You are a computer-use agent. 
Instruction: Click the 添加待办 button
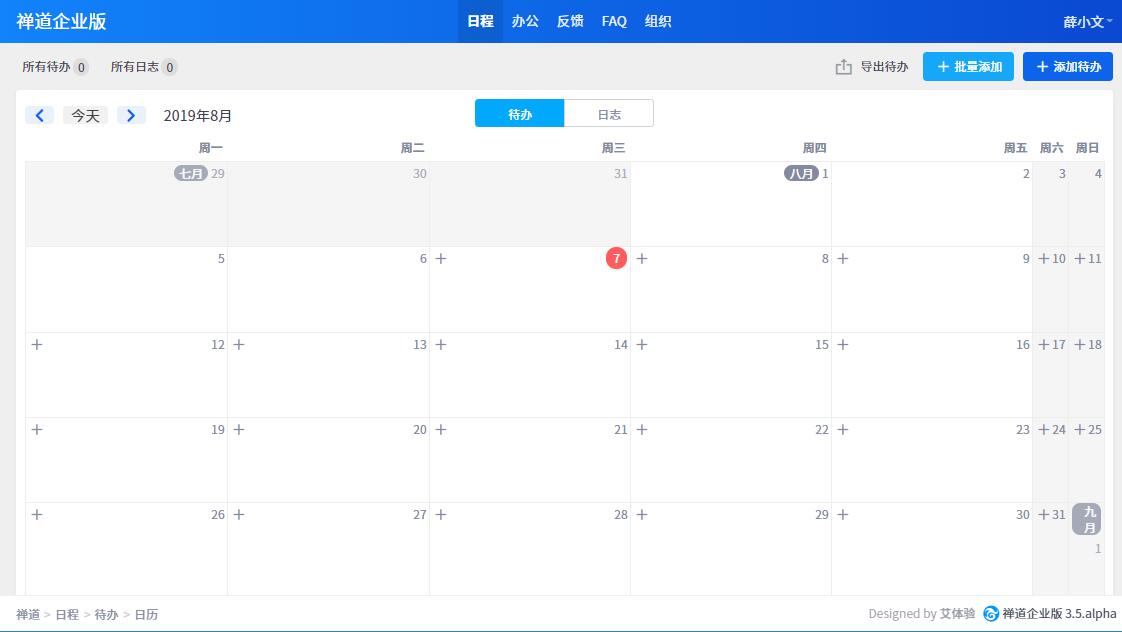(x=1067, y=67)
